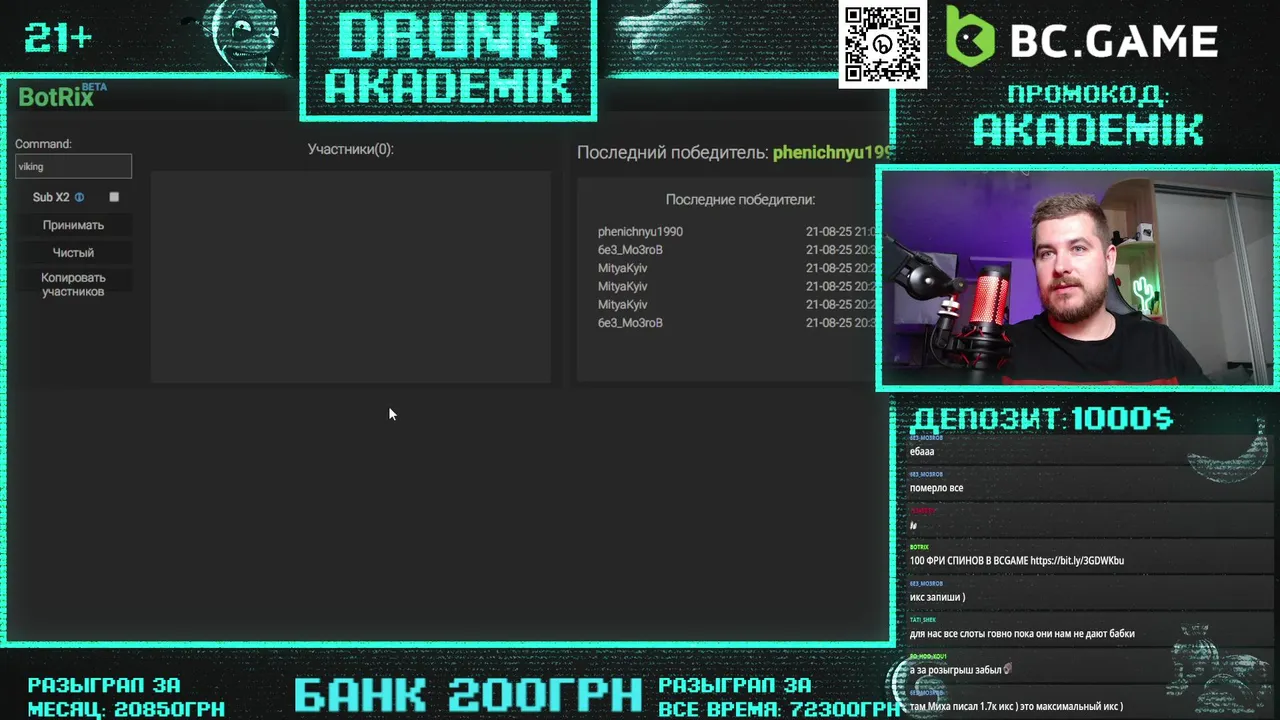Click the Чистый button

(x=73, y=253)
